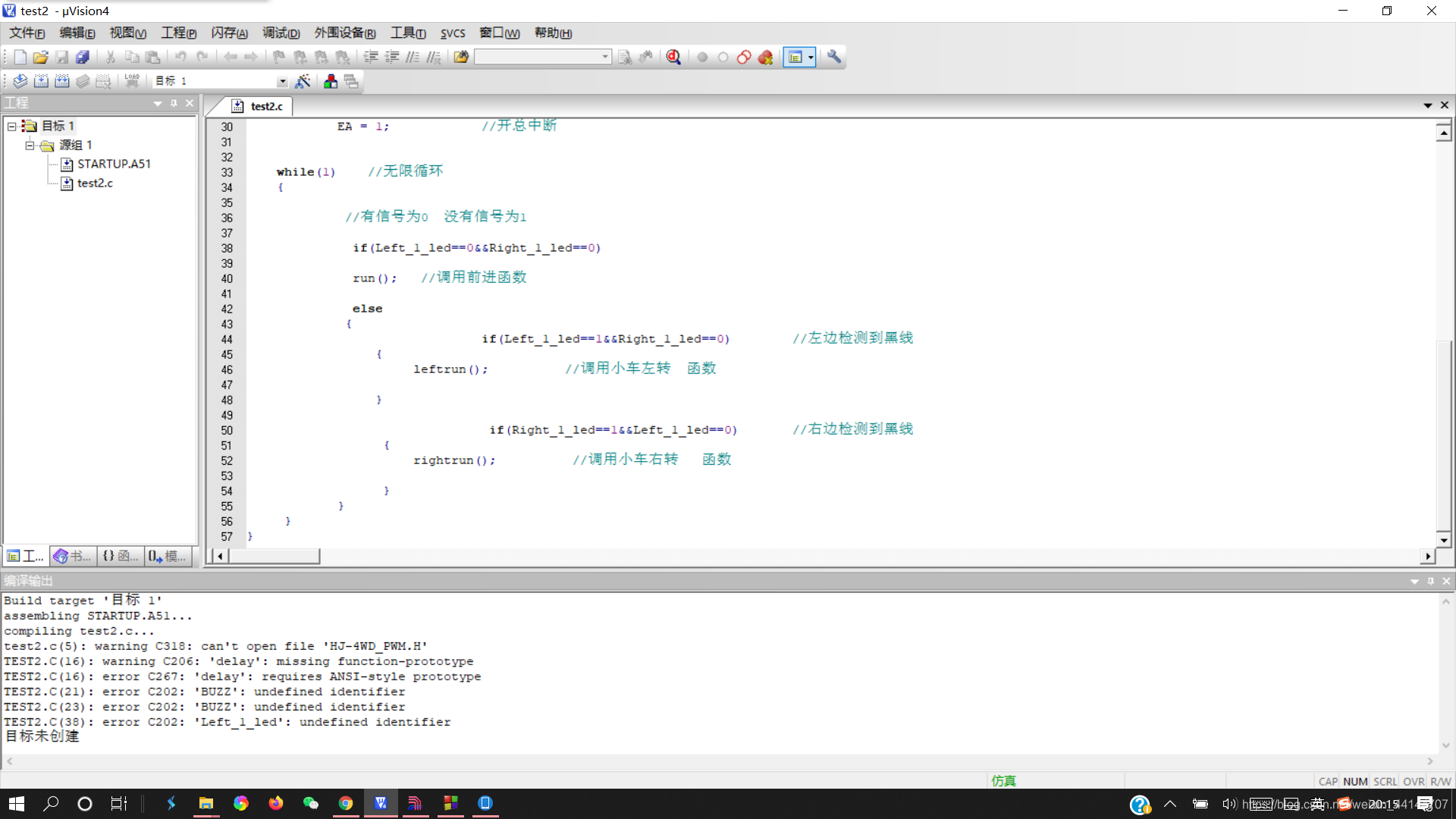Open STARTUP.A51 in project tree
The width and height of the screenshot is (1456, 819).
tap(114, 164)
